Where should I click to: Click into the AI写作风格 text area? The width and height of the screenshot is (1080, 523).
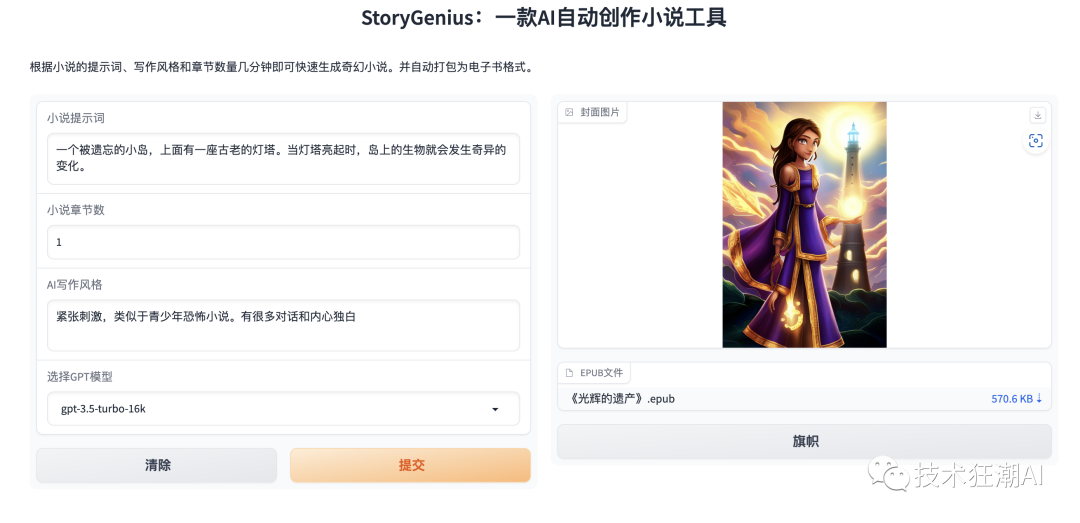click(x=283, y=325)
